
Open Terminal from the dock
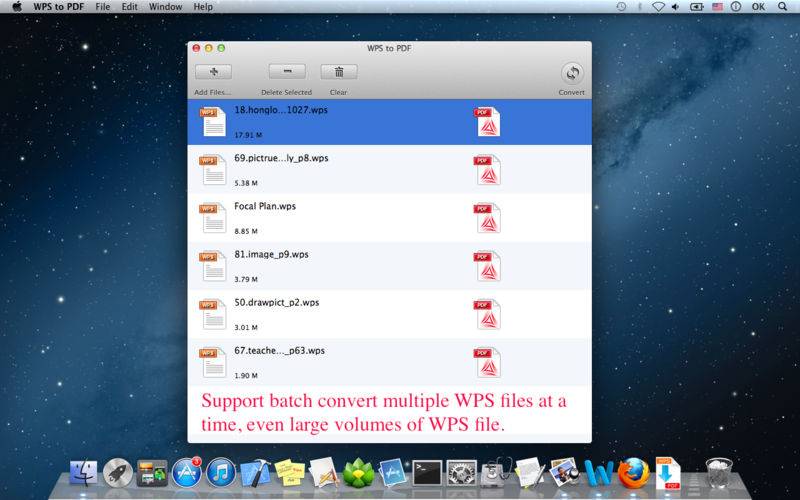pos(427,473)
